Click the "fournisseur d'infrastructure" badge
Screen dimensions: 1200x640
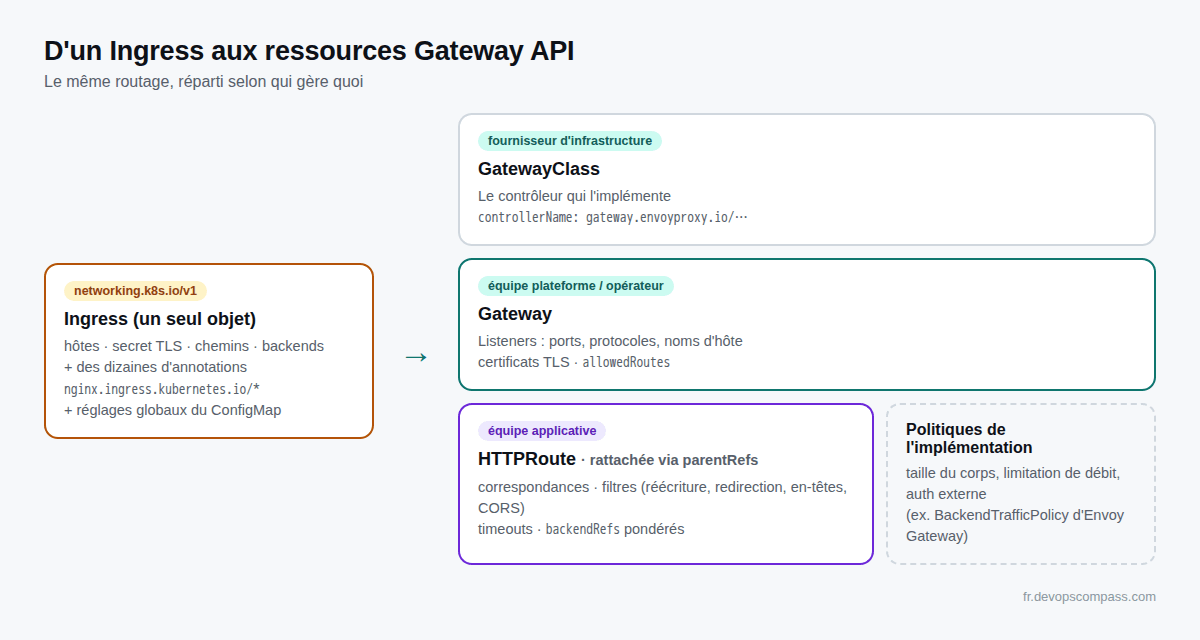(x=570, y=141)
